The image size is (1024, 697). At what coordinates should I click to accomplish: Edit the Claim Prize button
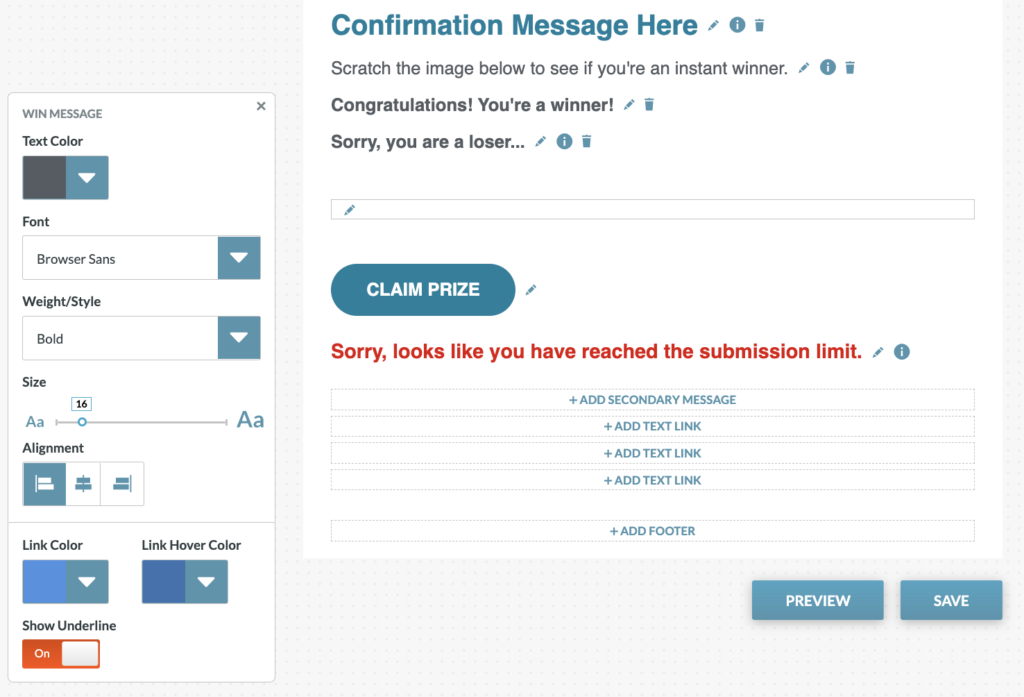pyautogui.click(x=531, y=290)
